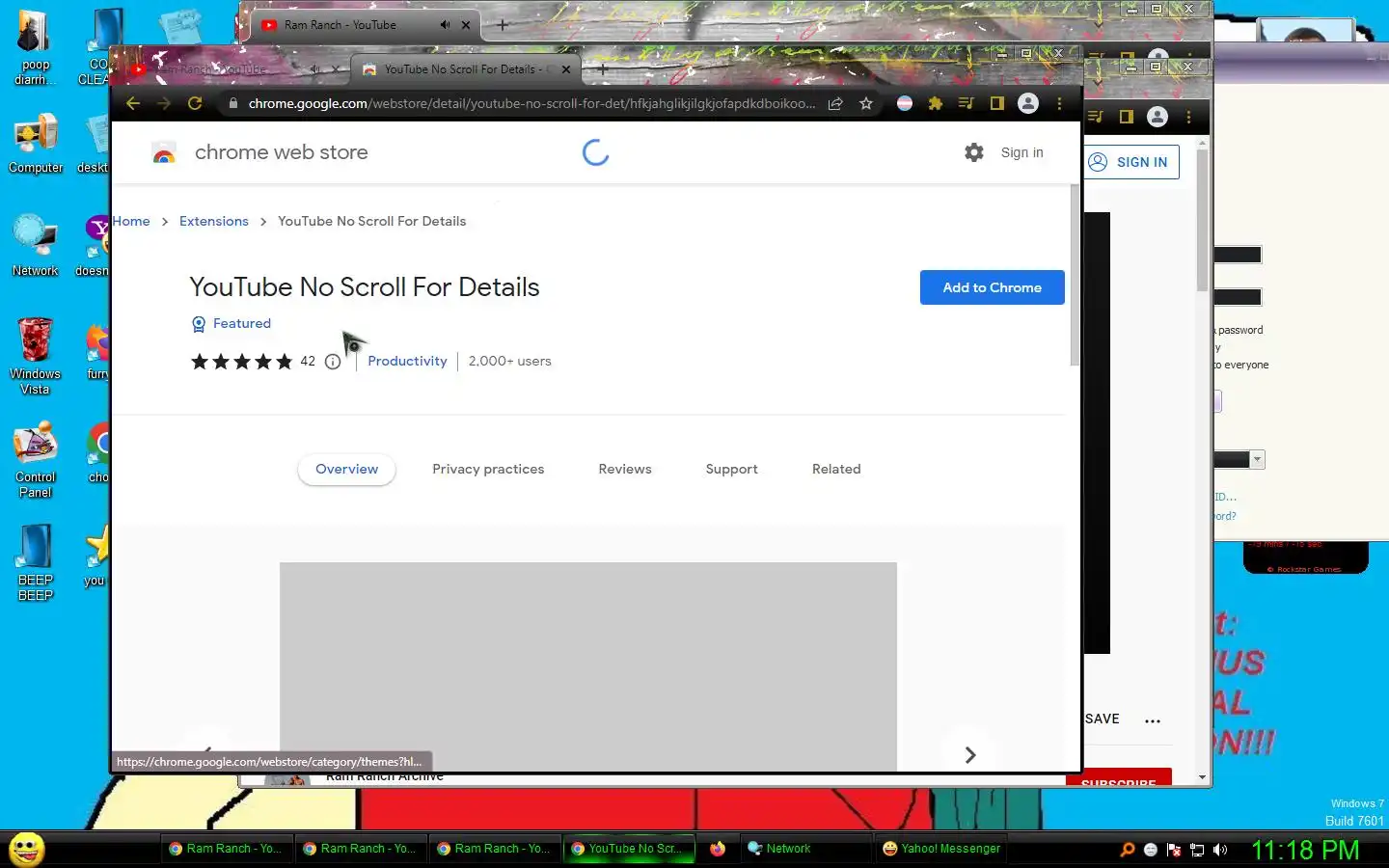
Task: Open a new tab in the back Chrome window
Action: click(503, 25)
